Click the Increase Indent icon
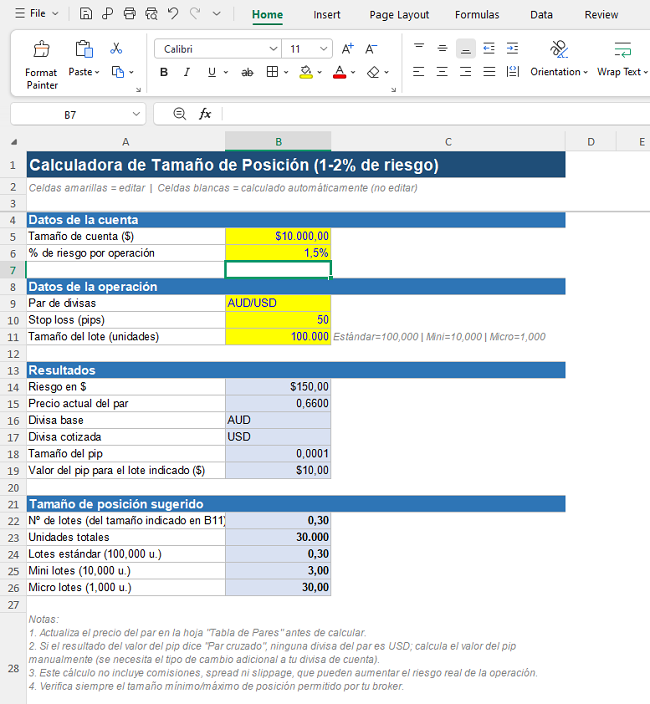650x704 pixels. 512,48
